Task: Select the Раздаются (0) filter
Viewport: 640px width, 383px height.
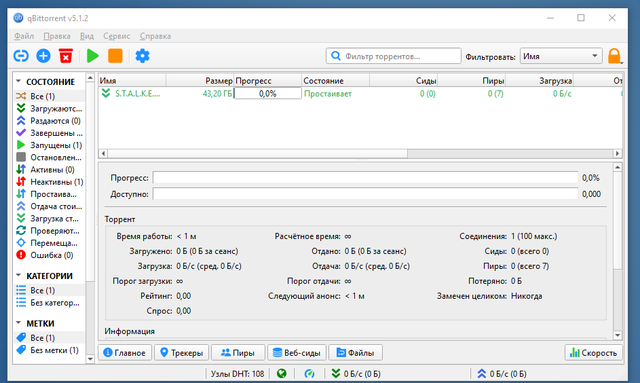Action: (49, 120)
